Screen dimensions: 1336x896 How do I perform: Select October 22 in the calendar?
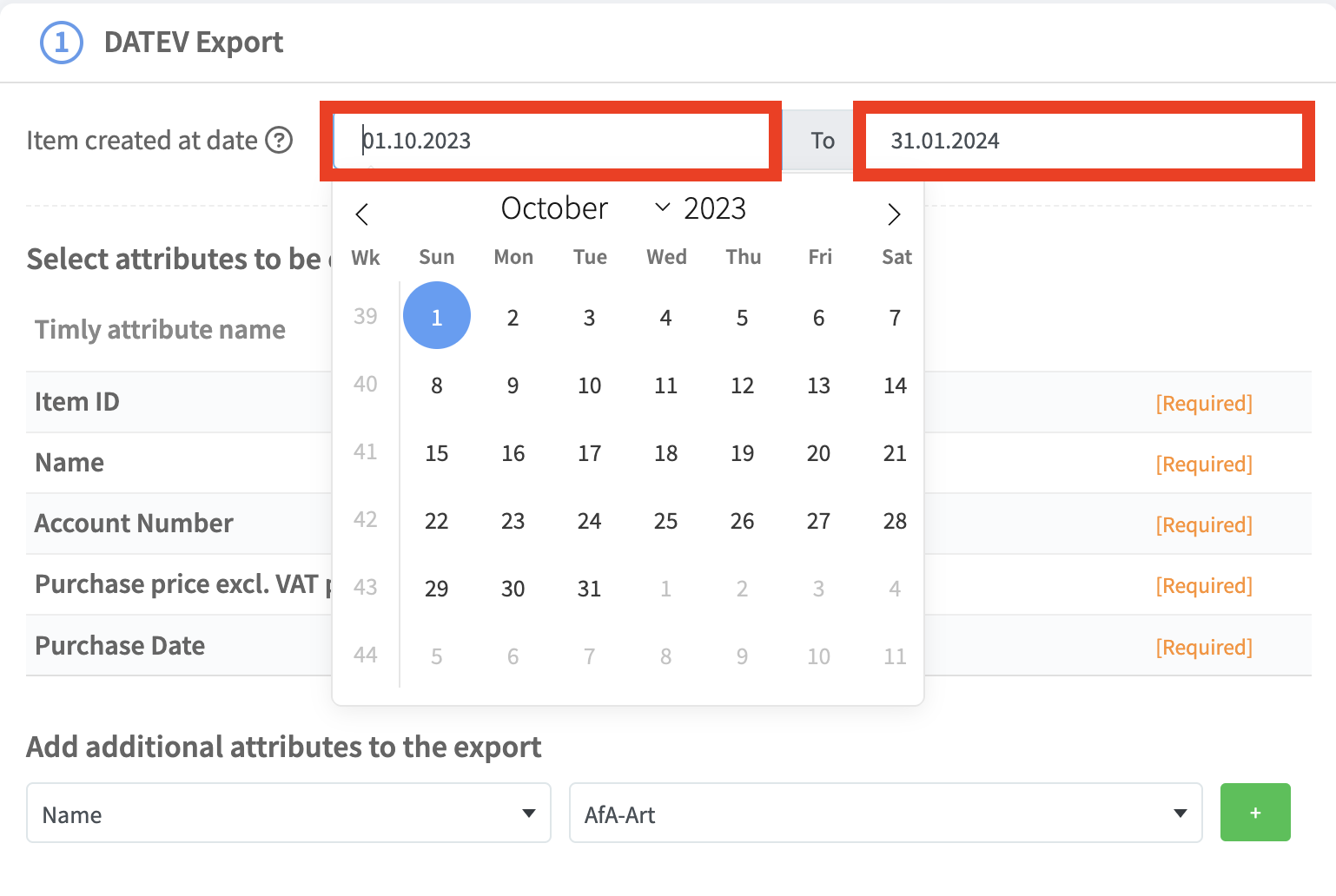(x=437, y=521)
